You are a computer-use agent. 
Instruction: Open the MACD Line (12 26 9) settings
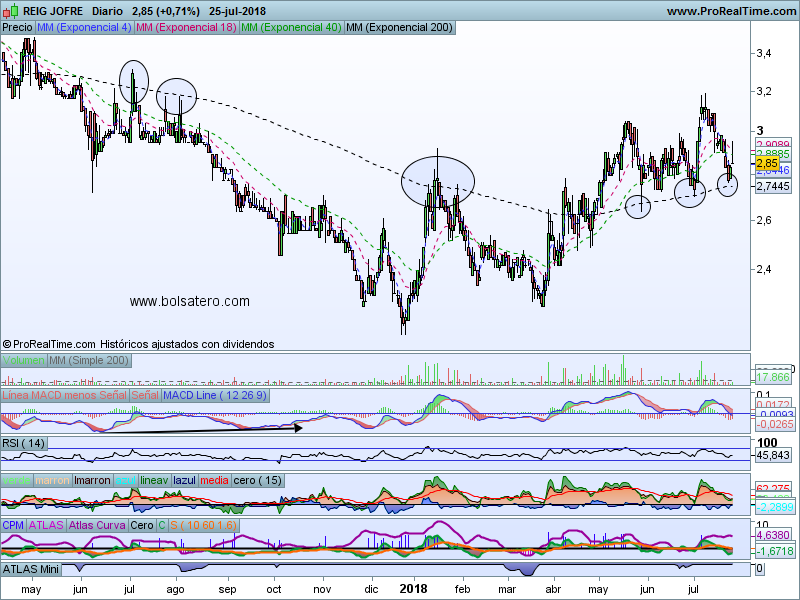215,396
